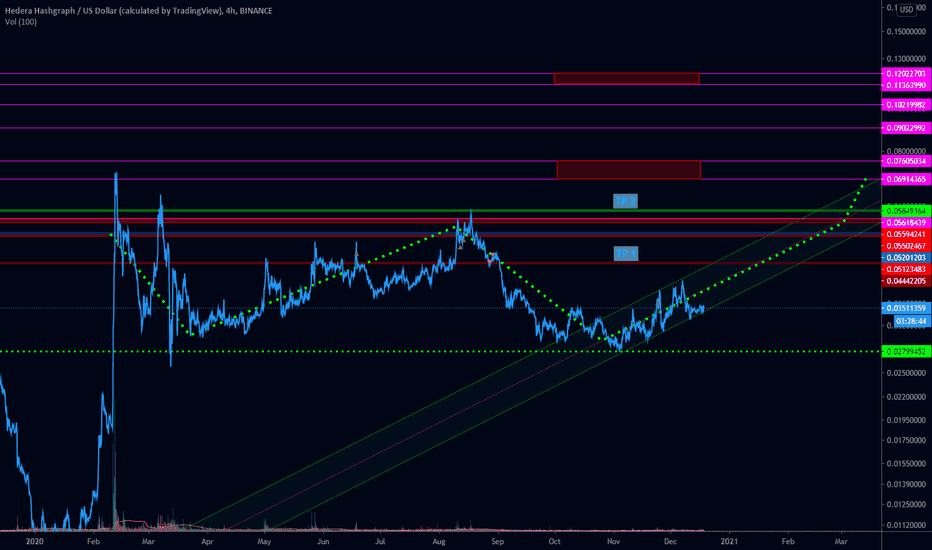The height and width of the screenshot is (550, 932).
Task: Click the Jul label on time axis
Action: click(x=380, y=541)
